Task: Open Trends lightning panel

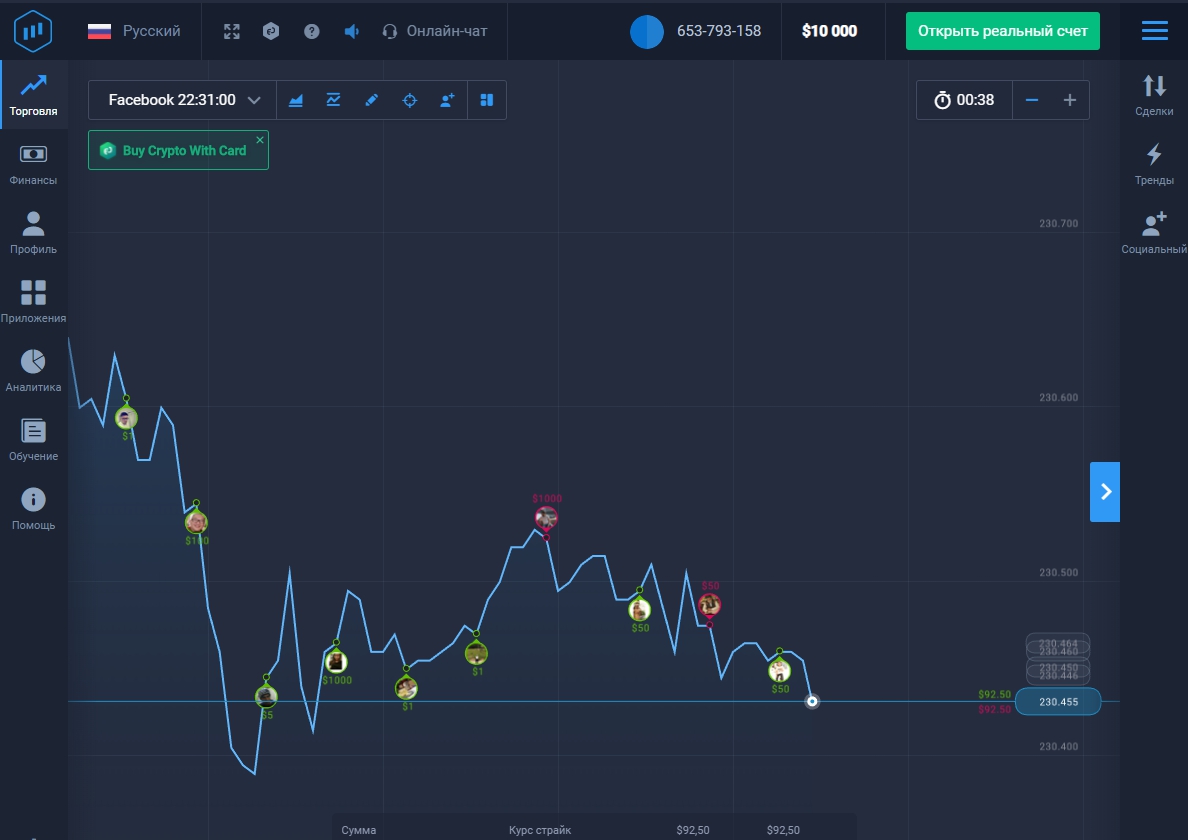Action: 1154,165
